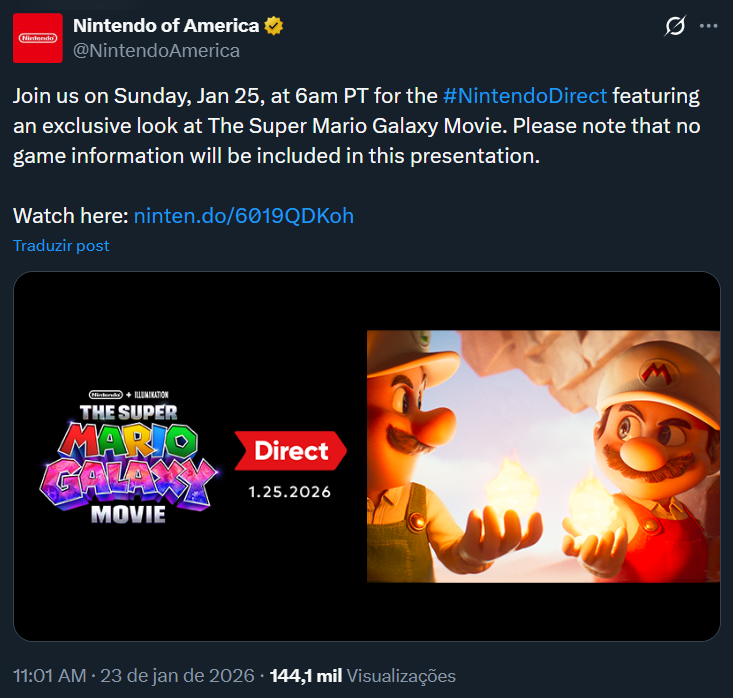The height and width of the screenshot is (698, 733).
Task: Click the small Nintendo + Illumination logo
Action: click(129, 395)
